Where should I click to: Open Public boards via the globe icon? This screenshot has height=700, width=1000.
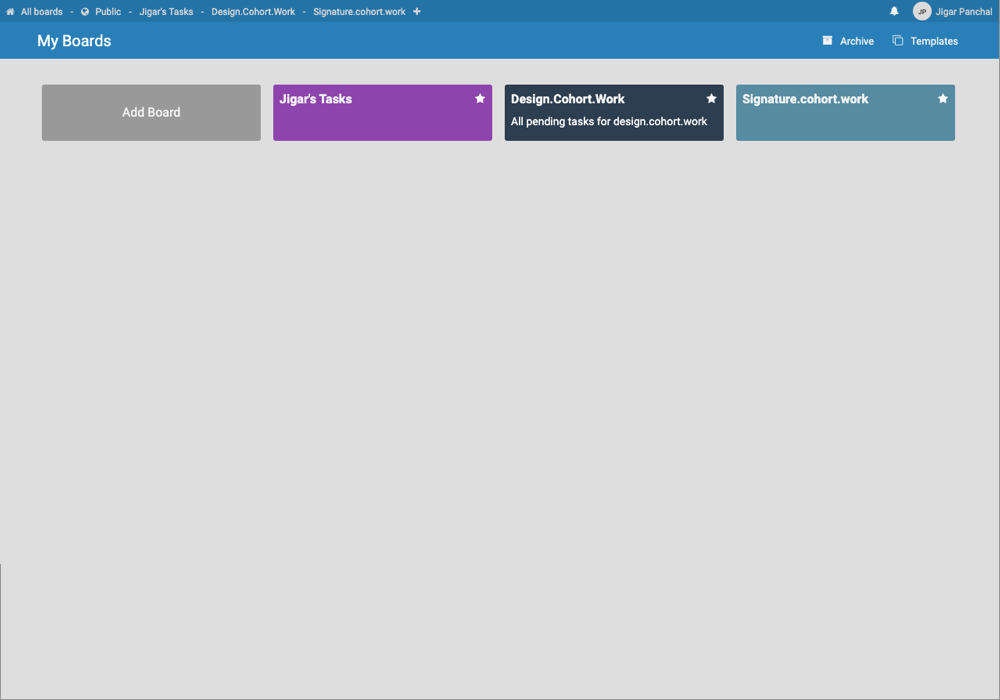pyautogui.click(x=85, y=11)
